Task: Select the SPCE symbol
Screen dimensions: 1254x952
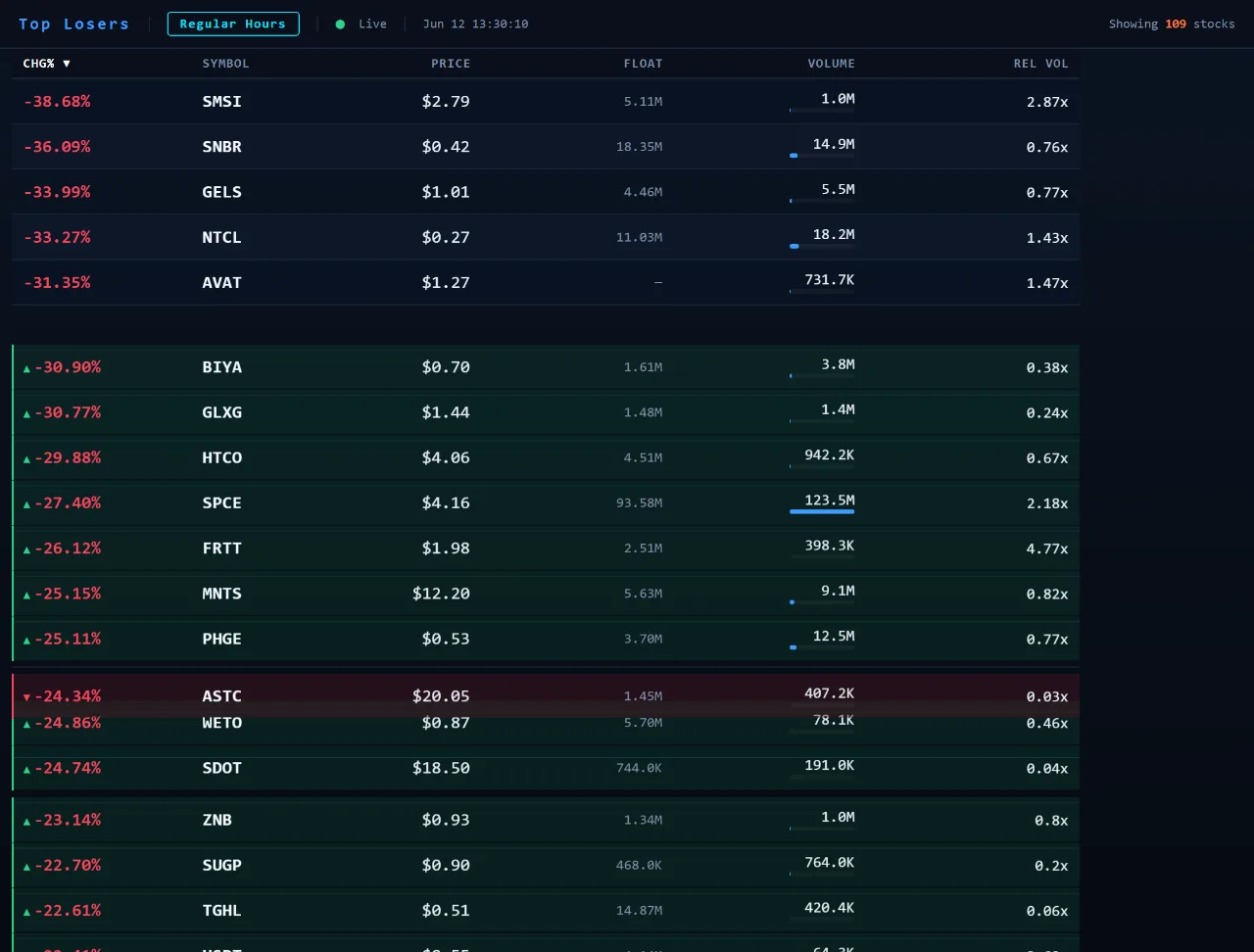Action: pos(221,502)
